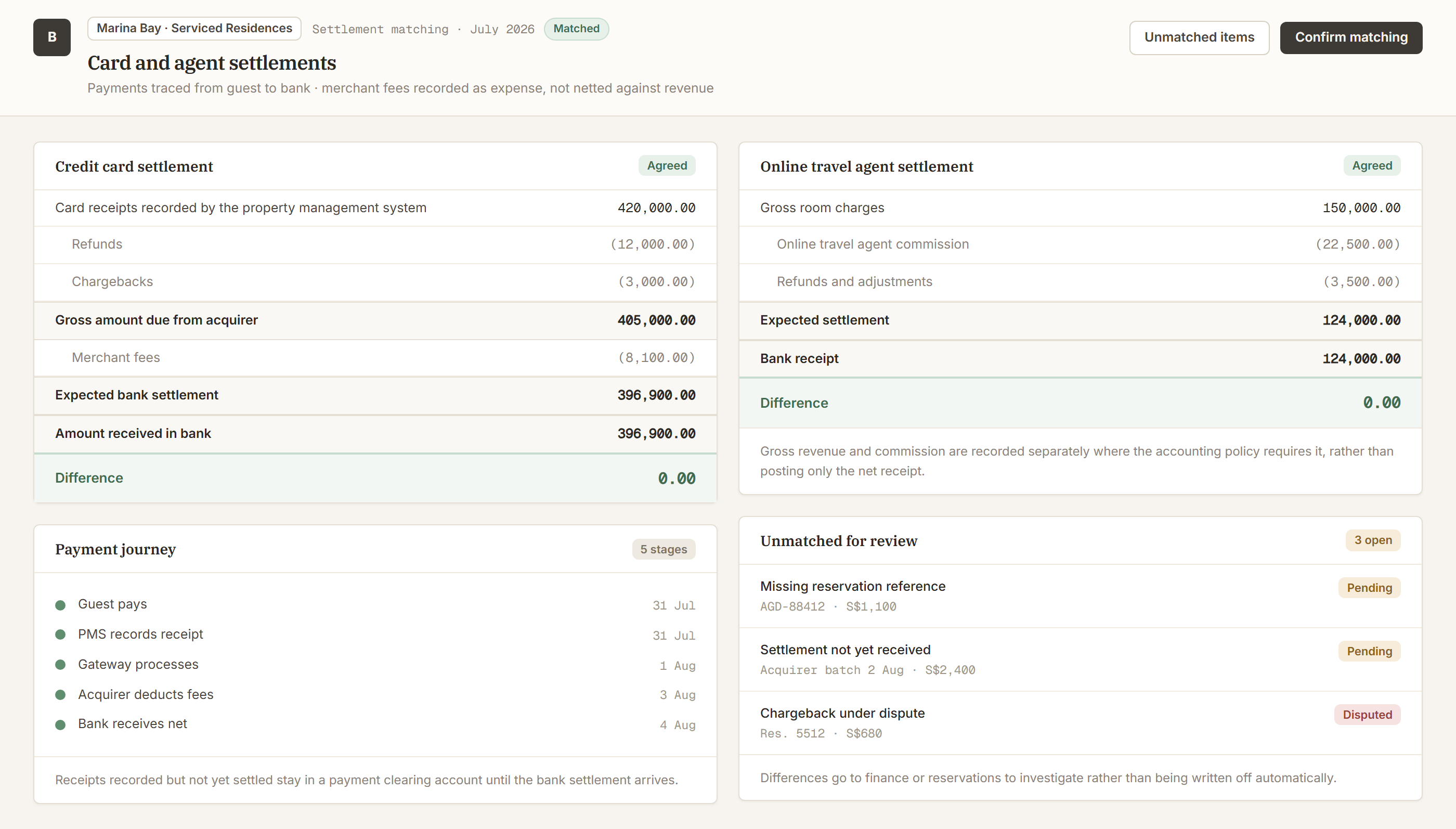Click Pending badge for Missing reservation reference
This screenshot has height=829, width=1456.
pyautogui.click(x=1369, y=588)
